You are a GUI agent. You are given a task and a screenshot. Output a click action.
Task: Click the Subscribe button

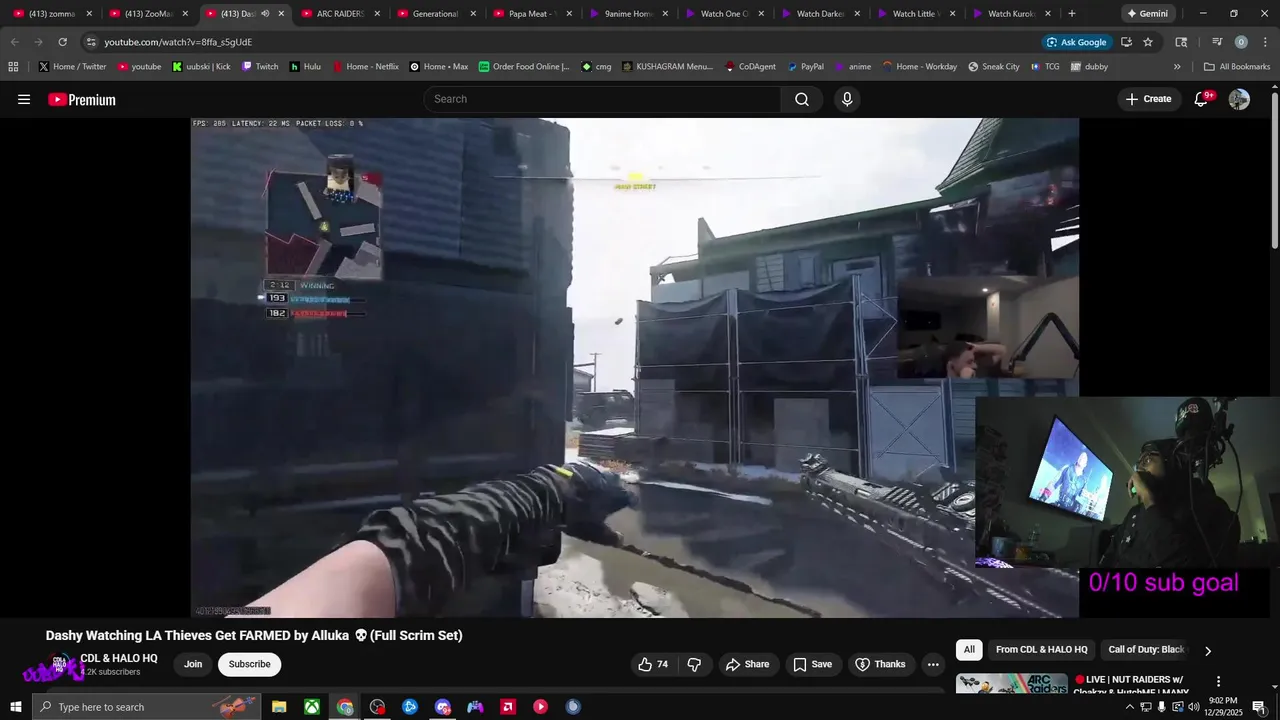[249, 664]
